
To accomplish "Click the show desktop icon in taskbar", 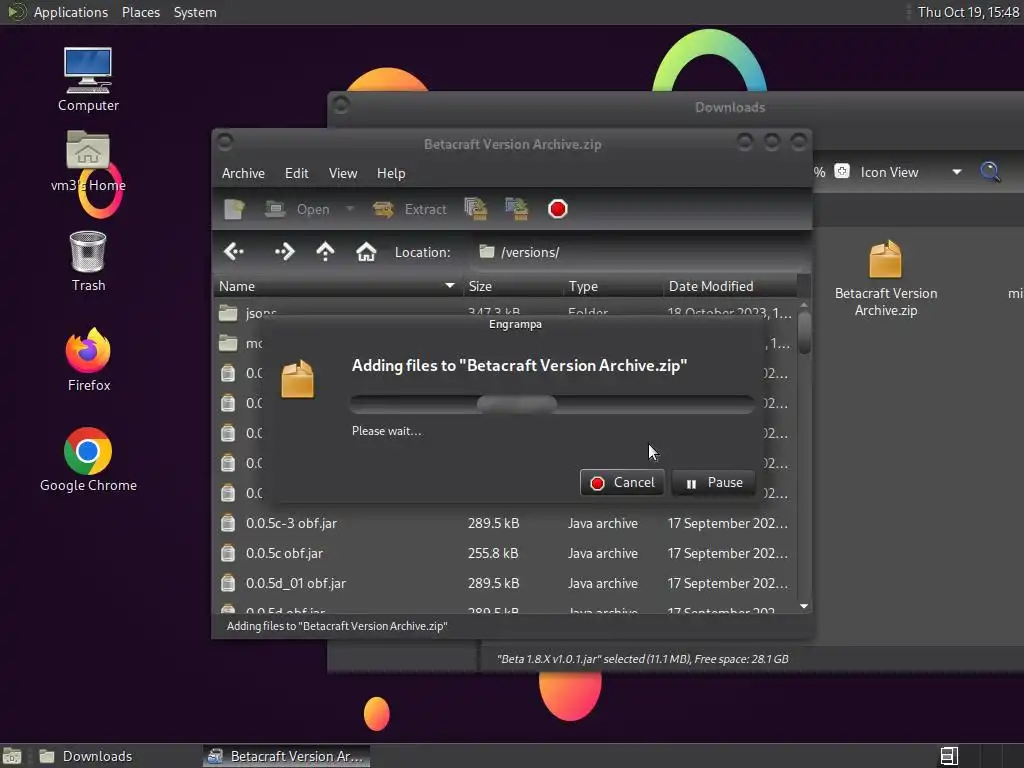I will (12, 756).
